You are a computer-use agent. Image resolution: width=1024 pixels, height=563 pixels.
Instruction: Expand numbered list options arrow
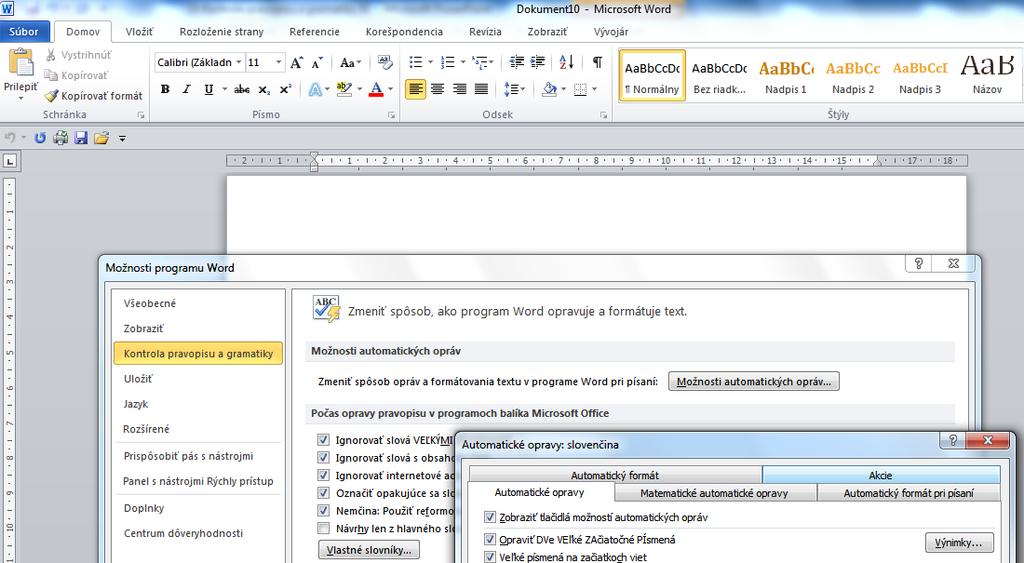[x=463, y=62]
